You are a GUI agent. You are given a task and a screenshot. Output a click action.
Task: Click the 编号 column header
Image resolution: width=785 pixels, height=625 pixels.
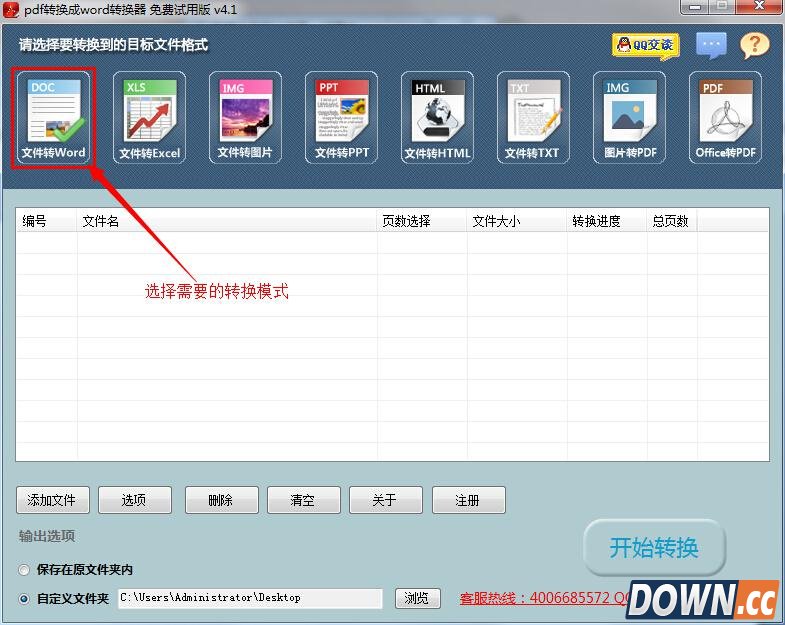[x=47, y=221]
